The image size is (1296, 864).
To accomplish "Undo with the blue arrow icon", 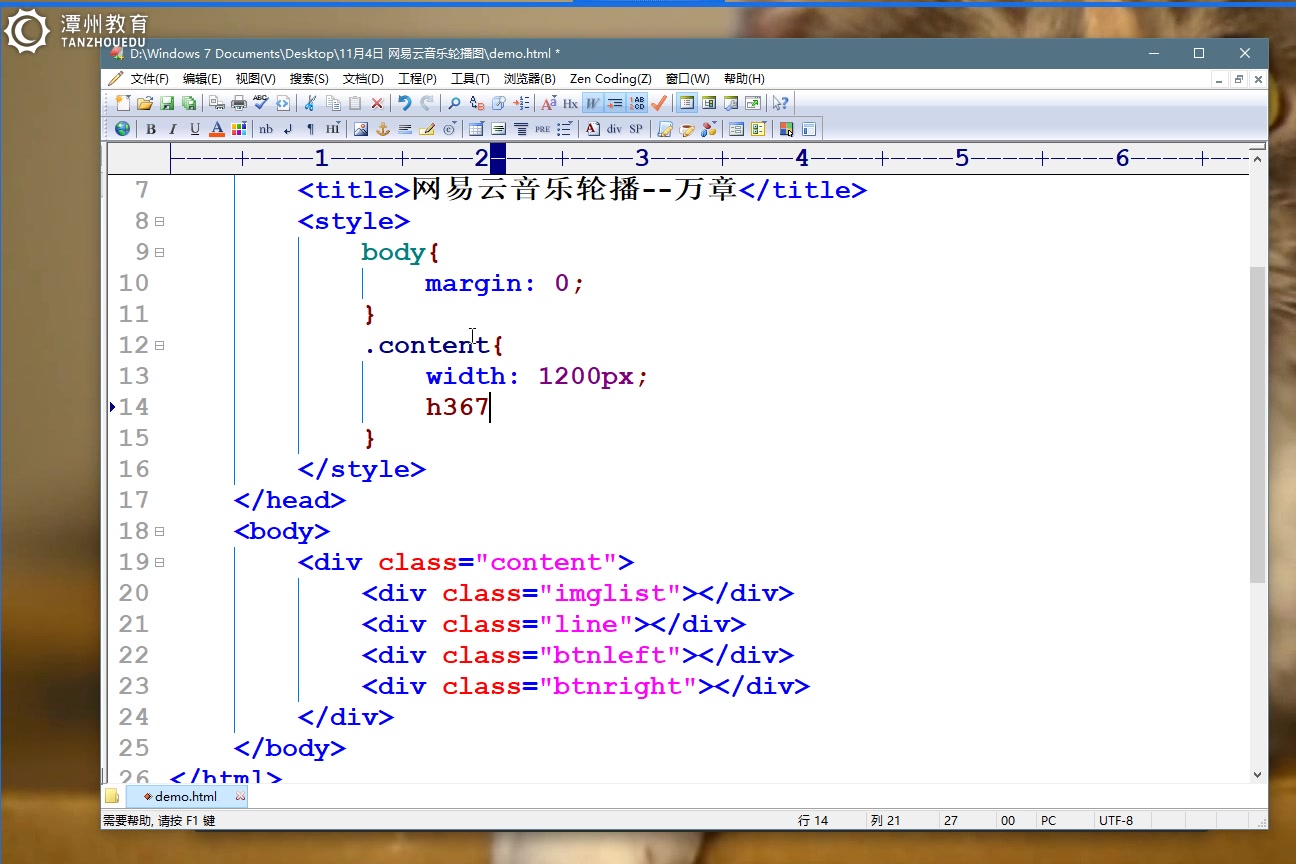I will (404, 103).
